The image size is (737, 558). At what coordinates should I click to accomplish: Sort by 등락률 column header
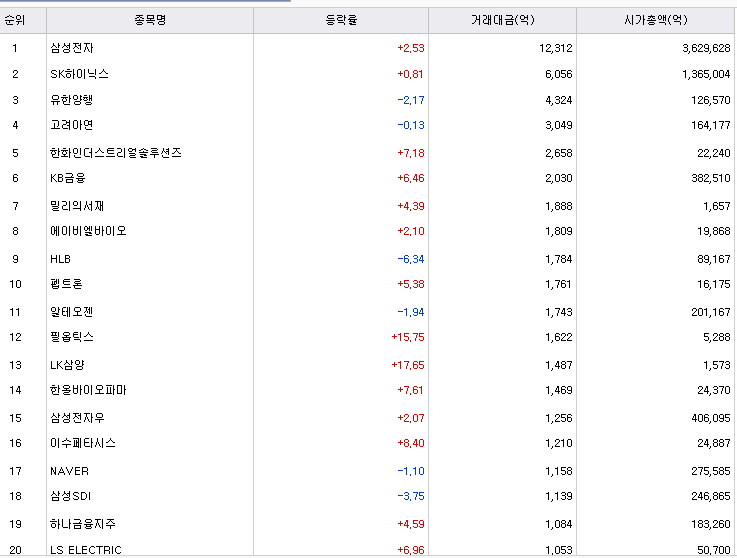pyautogui.click(x=341, y=20)
